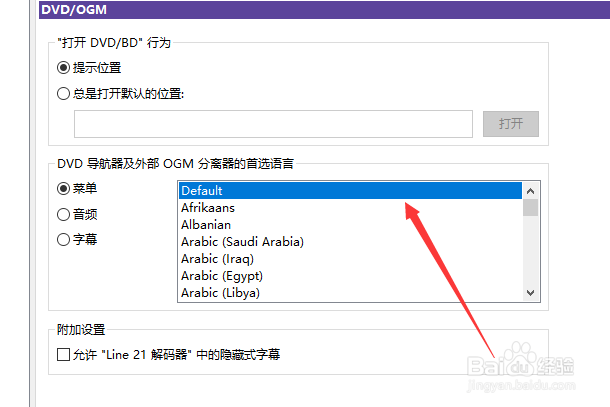Choose Arabic (Iraq) in the list
Viewport: 610px width, 407px height.
(350, 259)
